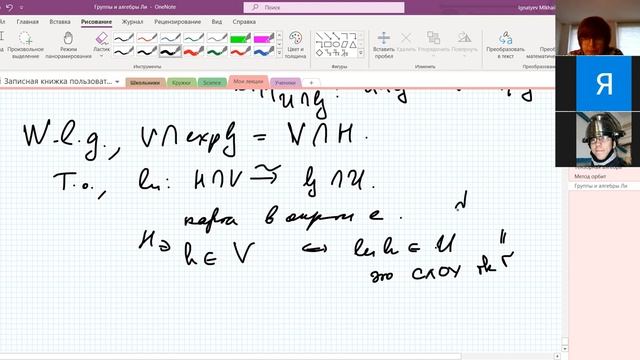Open the Справка ribbon tab
Viewport: 640px width, 360px height.
[x=244, y=22]
